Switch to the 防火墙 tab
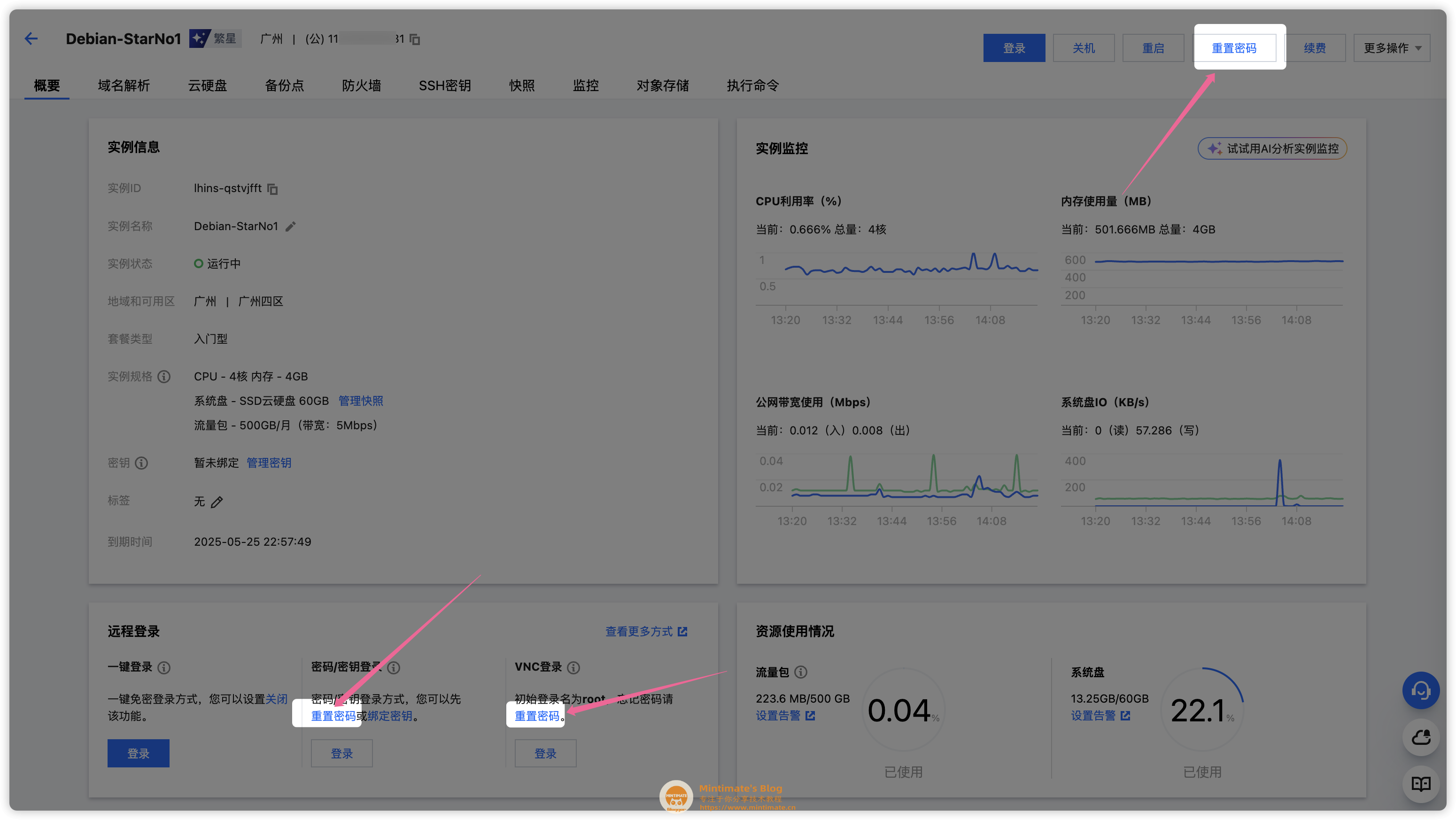Image resolution: width=1456 pixels, height=820 pixels. click(361, 86)
